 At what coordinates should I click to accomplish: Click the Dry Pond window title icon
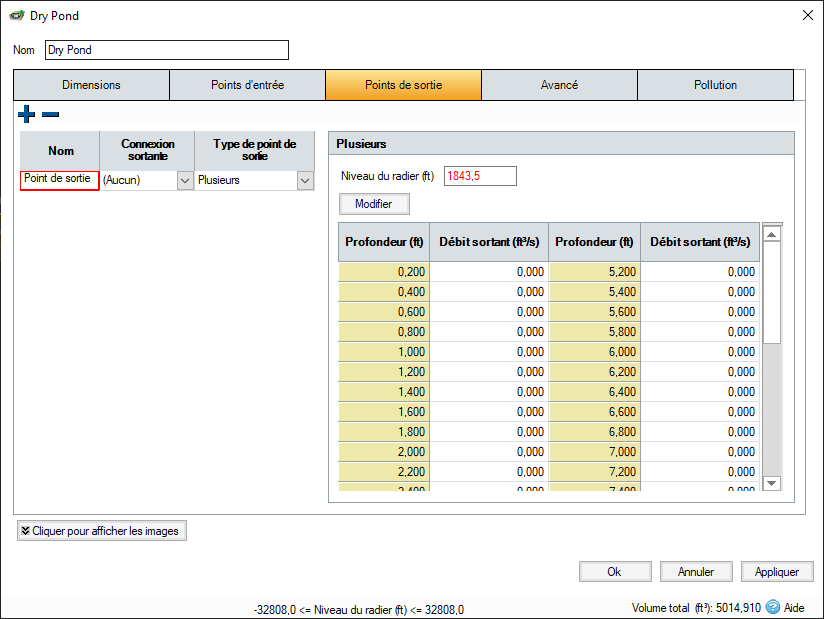click(17, 15)
